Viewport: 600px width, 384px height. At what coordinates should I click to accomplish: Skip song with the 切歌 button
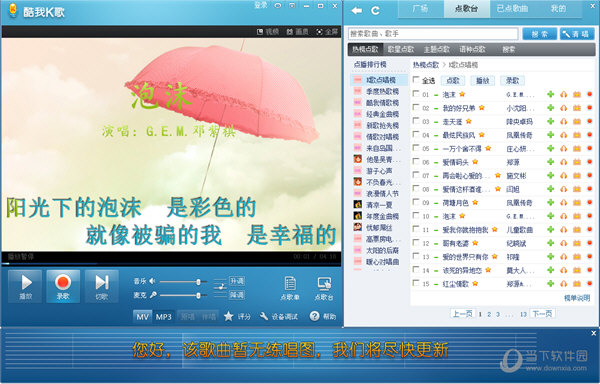coord(101,286)
